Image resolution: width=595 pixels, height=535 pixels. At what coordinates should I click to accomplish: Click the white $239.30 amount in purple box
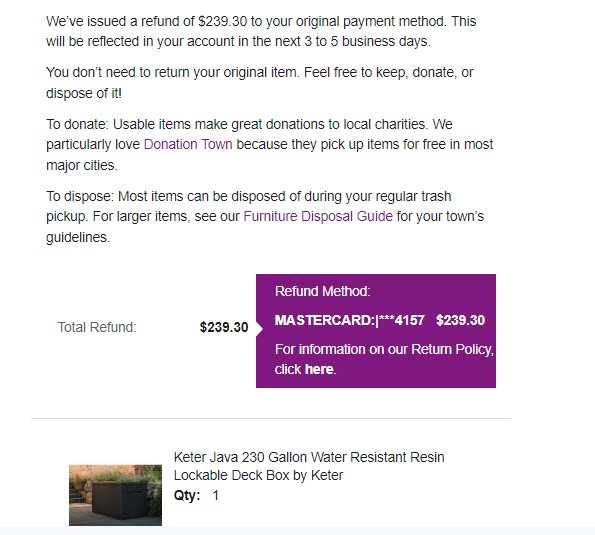(x=460, y=320)
